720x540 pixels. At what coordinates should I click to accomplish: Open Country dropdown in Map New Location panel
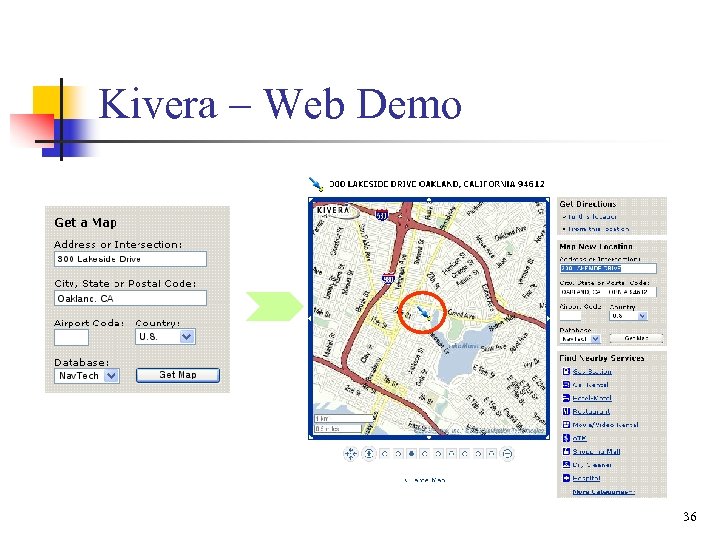click(629, 315)
